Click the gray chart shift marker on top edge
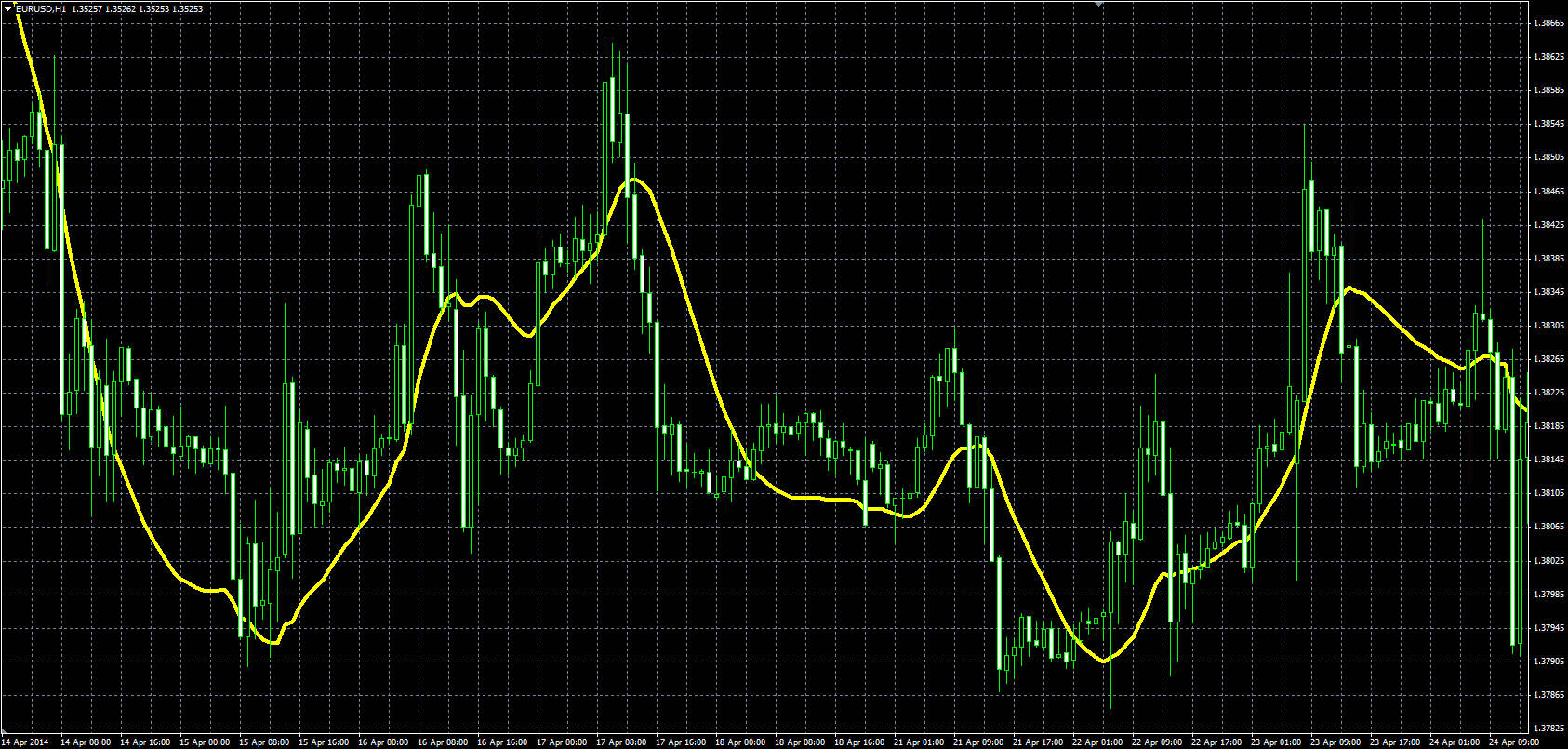This screenshot has width=1568, height=749. click(x=1098, y=5)
